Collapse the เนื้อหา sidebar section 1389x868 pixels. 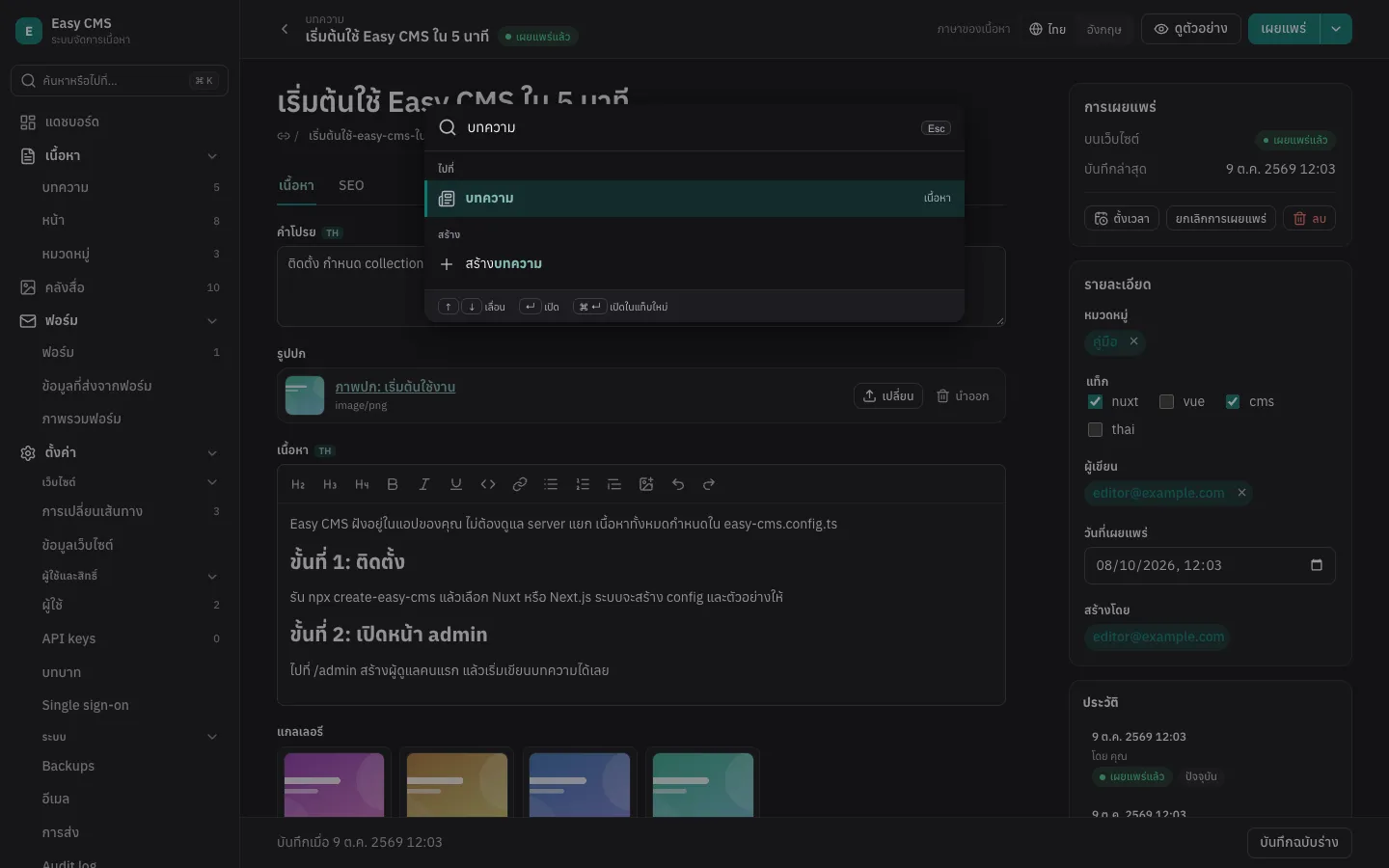tap(212, 155)
